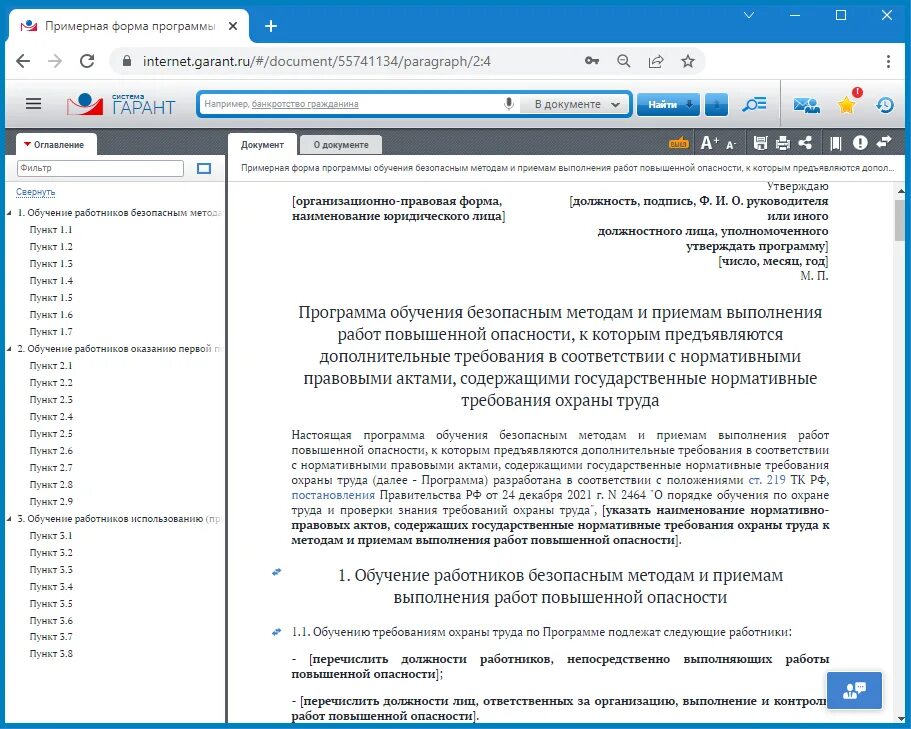Click the browser address bar URL
The height and width of the screenshot is (729, 911).
click(x=317, y=61)
